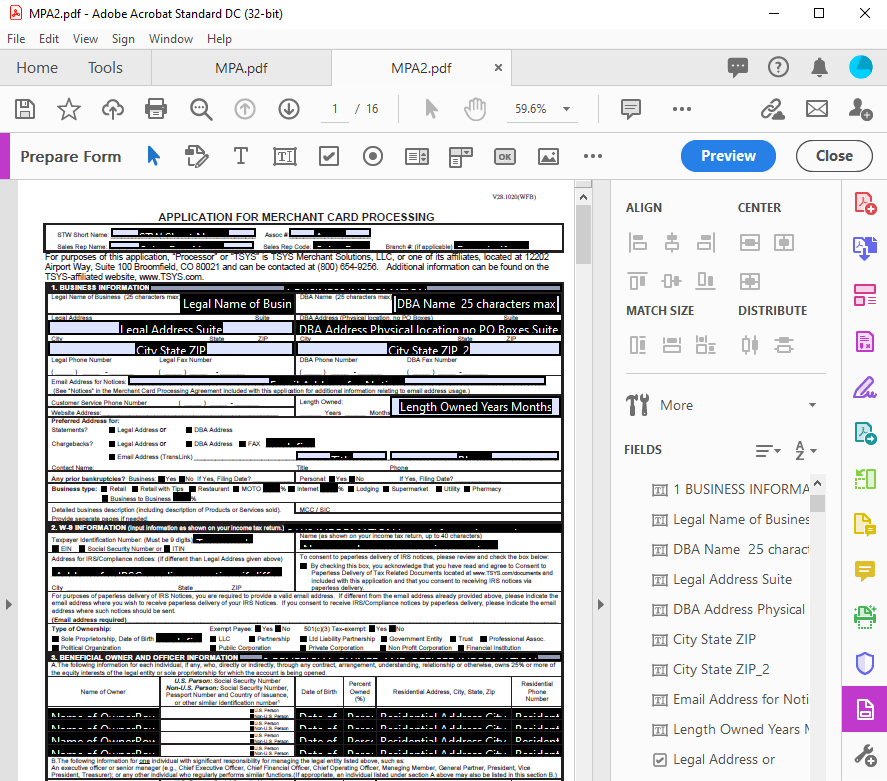Viewport: 887px width, 781px height.
Task: Click the 'Length Owned Years Months' form field
Action: (x=475, y=407)
